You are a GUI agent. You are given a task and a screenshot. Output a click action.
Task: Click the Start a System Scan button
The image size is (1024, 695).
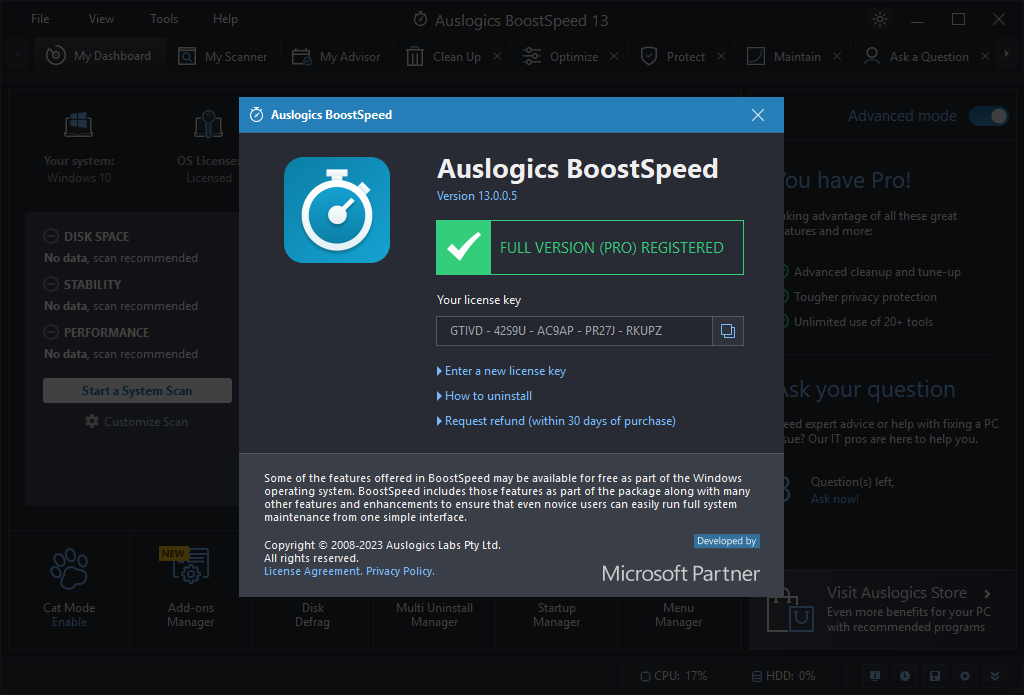pyautogui.click(x=137, y=391)
